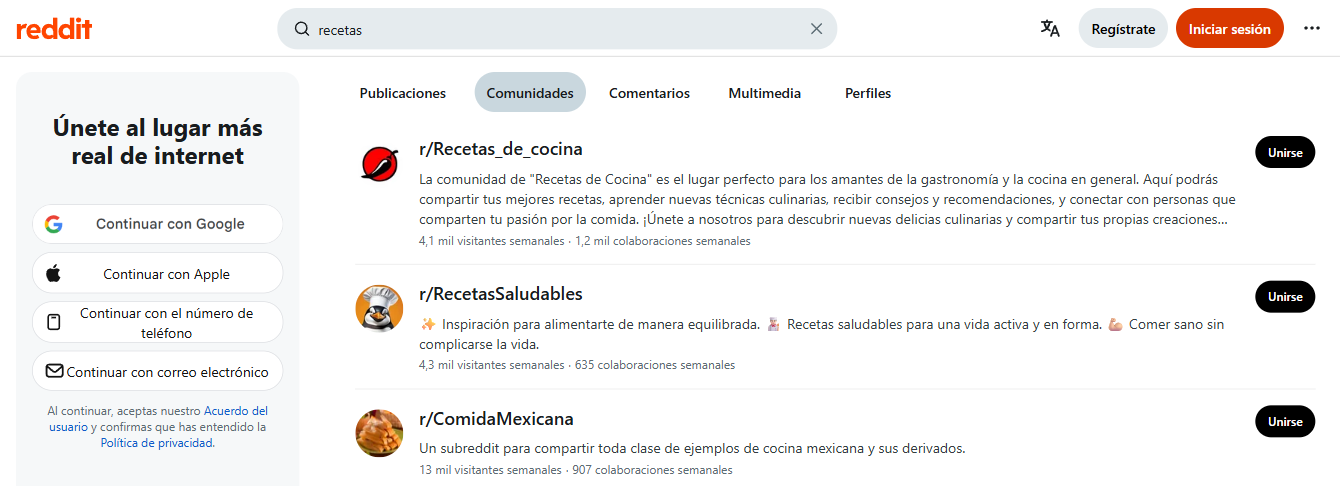
Task: Click the phone number icon
Action: click(54, 322)
